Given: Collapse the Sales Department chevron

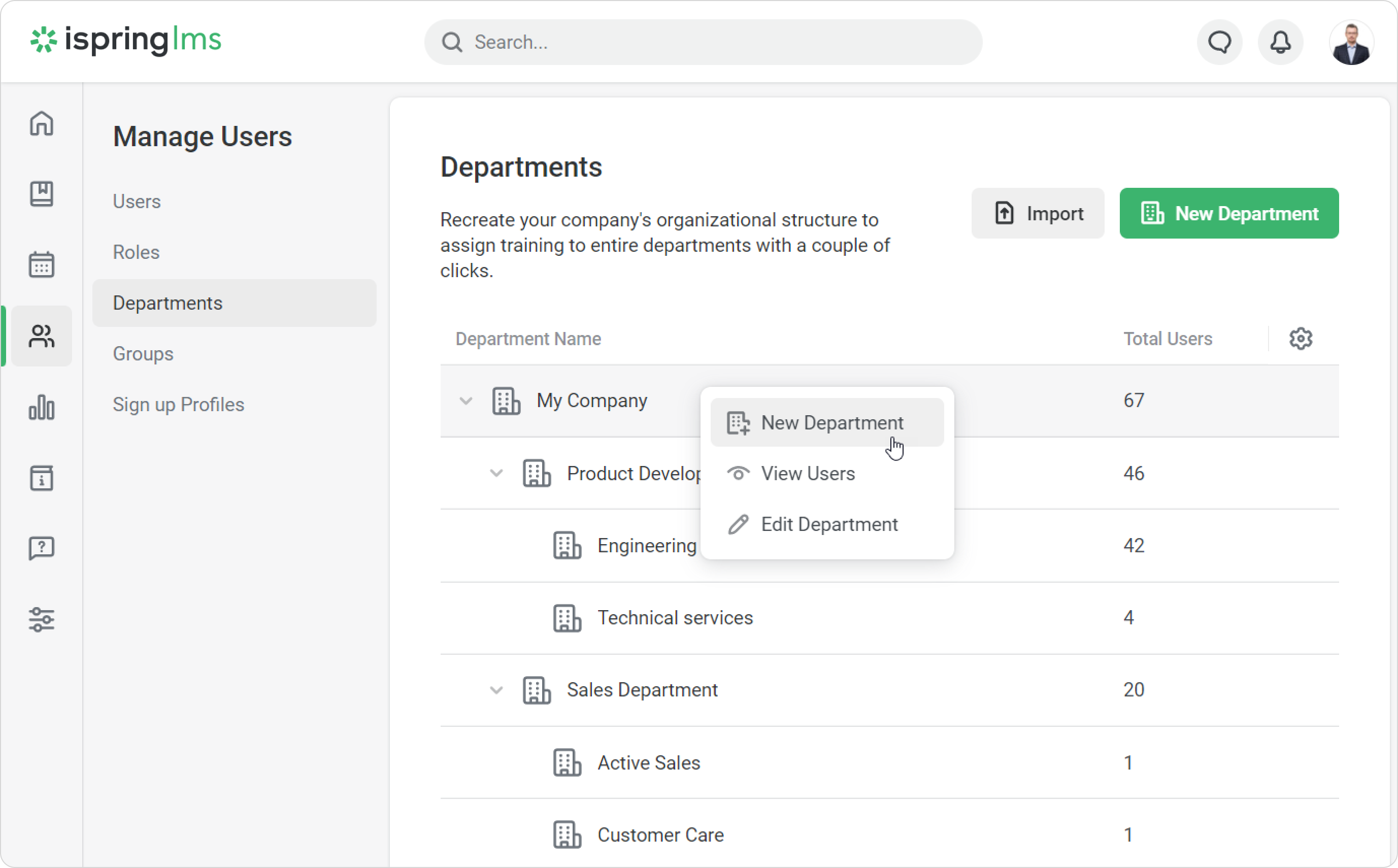Looking at the screenshot, I should (496, 689).
